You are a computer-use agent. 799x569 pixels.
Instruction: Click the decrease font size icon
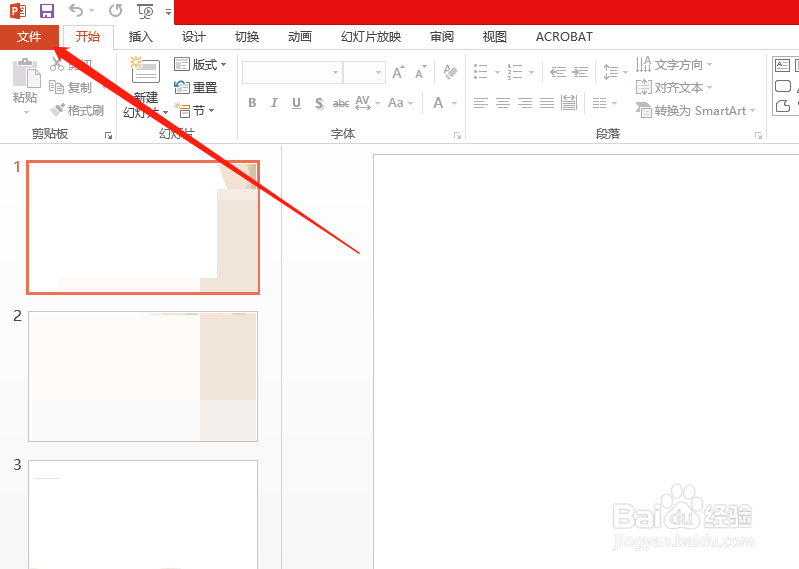pyautogui.click(x=420, y=73)
